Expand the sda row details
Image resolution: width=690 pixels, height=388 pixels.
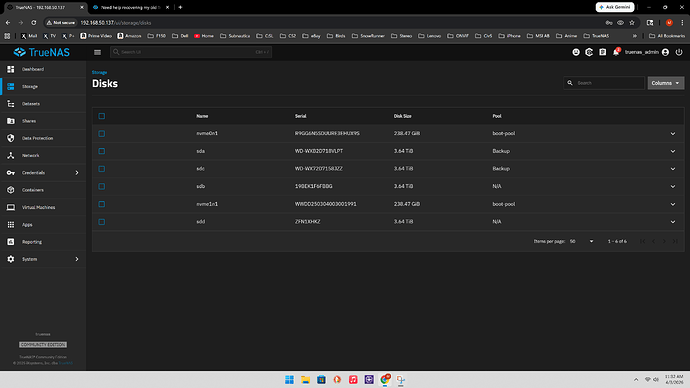point(673,151)
